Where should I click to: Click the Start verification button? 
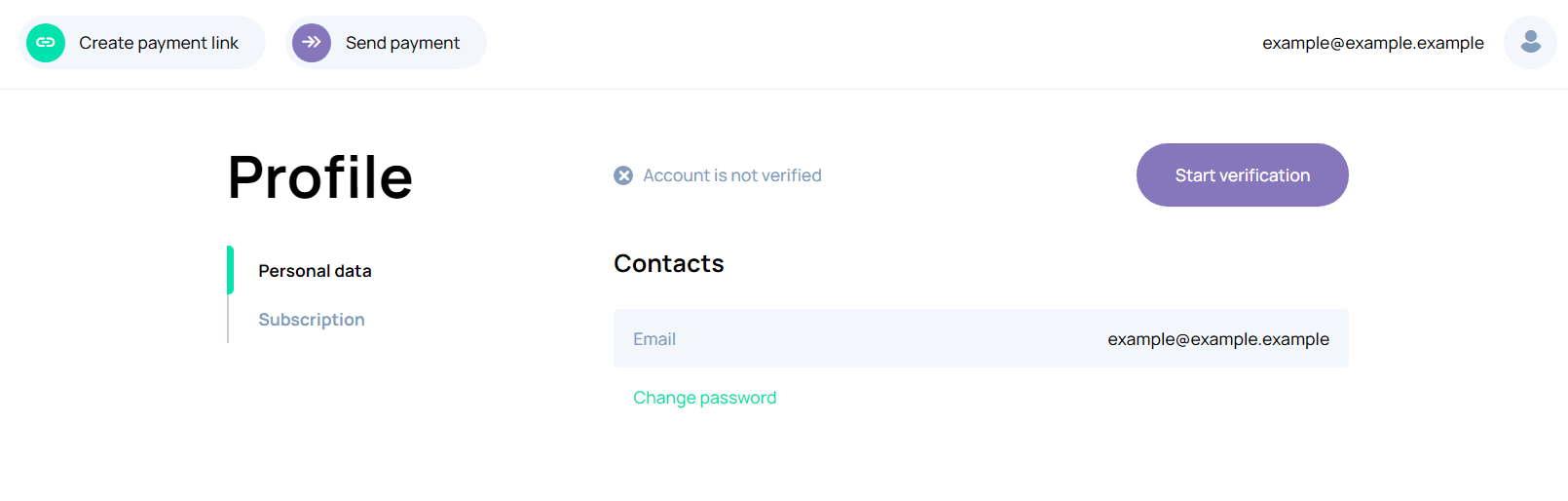tap(1242, 175)
